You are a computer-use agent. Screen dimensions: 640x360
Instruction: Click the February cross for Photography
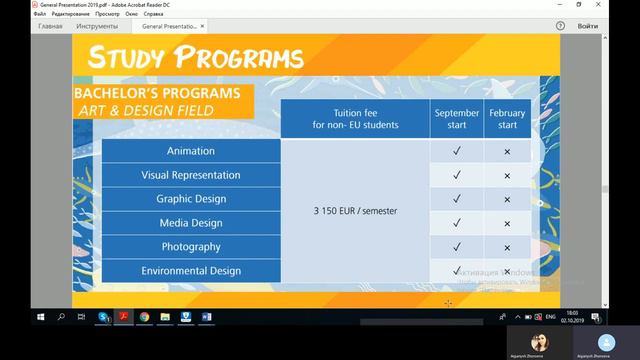pos(507,248)
